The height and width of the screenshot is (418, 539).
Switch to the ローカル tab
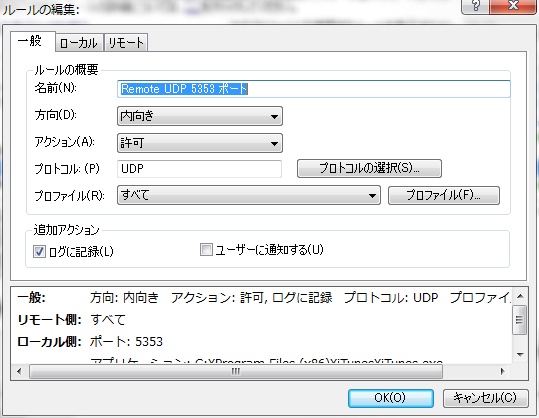pos(79,43)
